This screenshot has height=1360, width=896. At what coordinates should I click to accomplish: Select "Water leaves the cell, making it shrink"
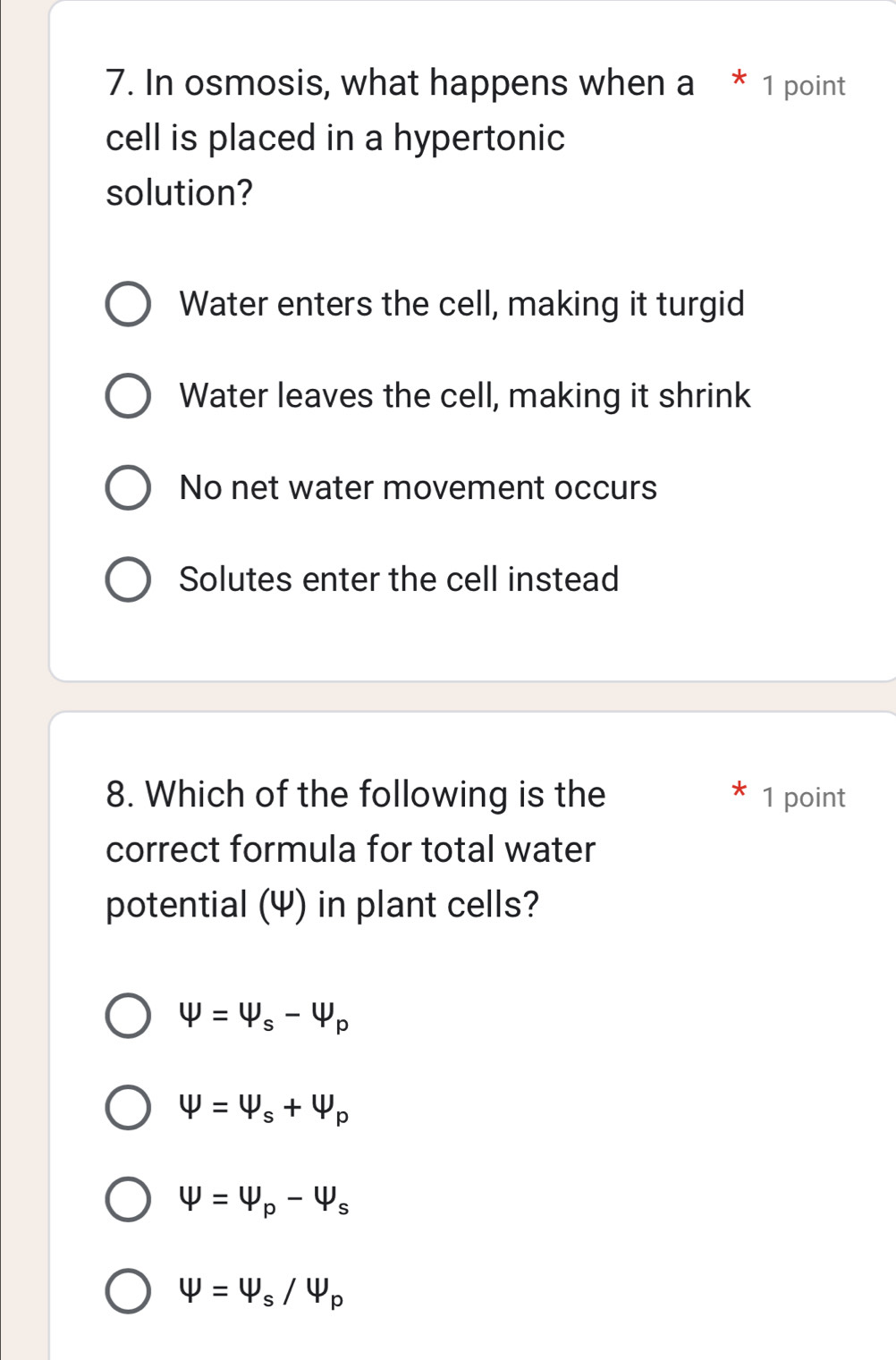click(x=131, y=395)
